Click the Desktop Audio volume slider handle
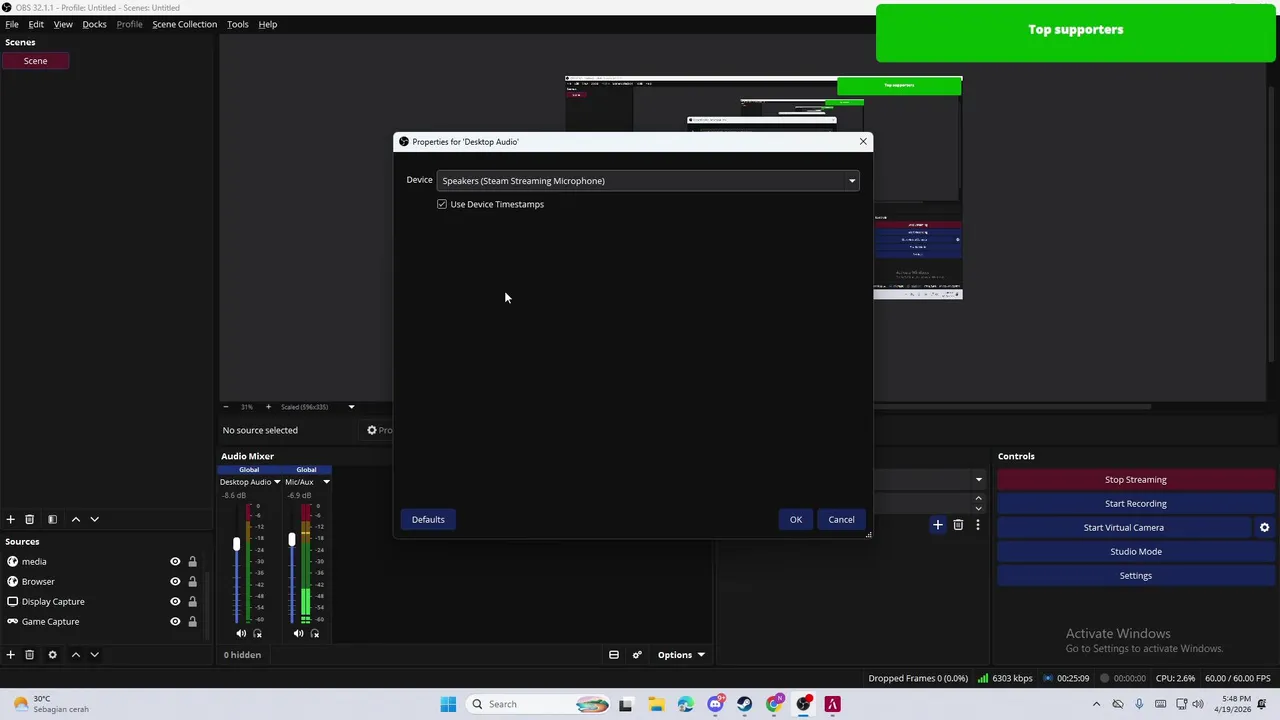Image resolution: width=1280 pixels, height=720 pixels. pos(237,544)
